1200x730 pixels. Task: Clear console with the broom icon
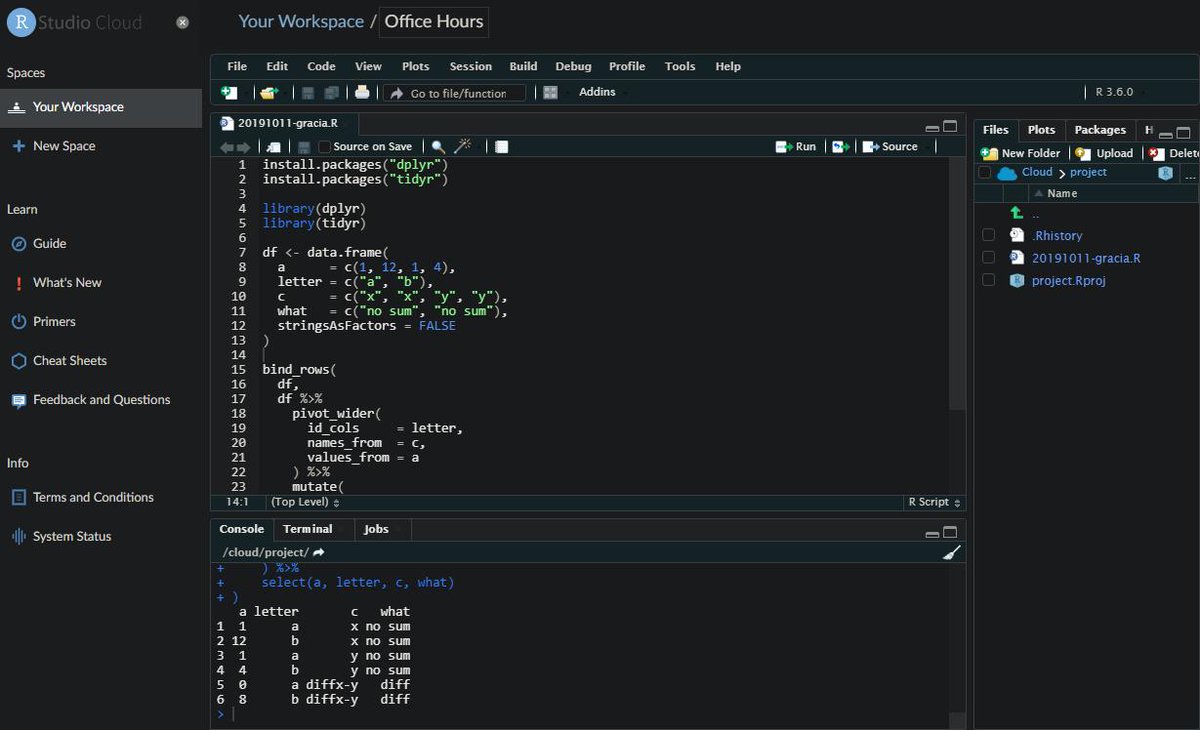(x=951, y=552)
